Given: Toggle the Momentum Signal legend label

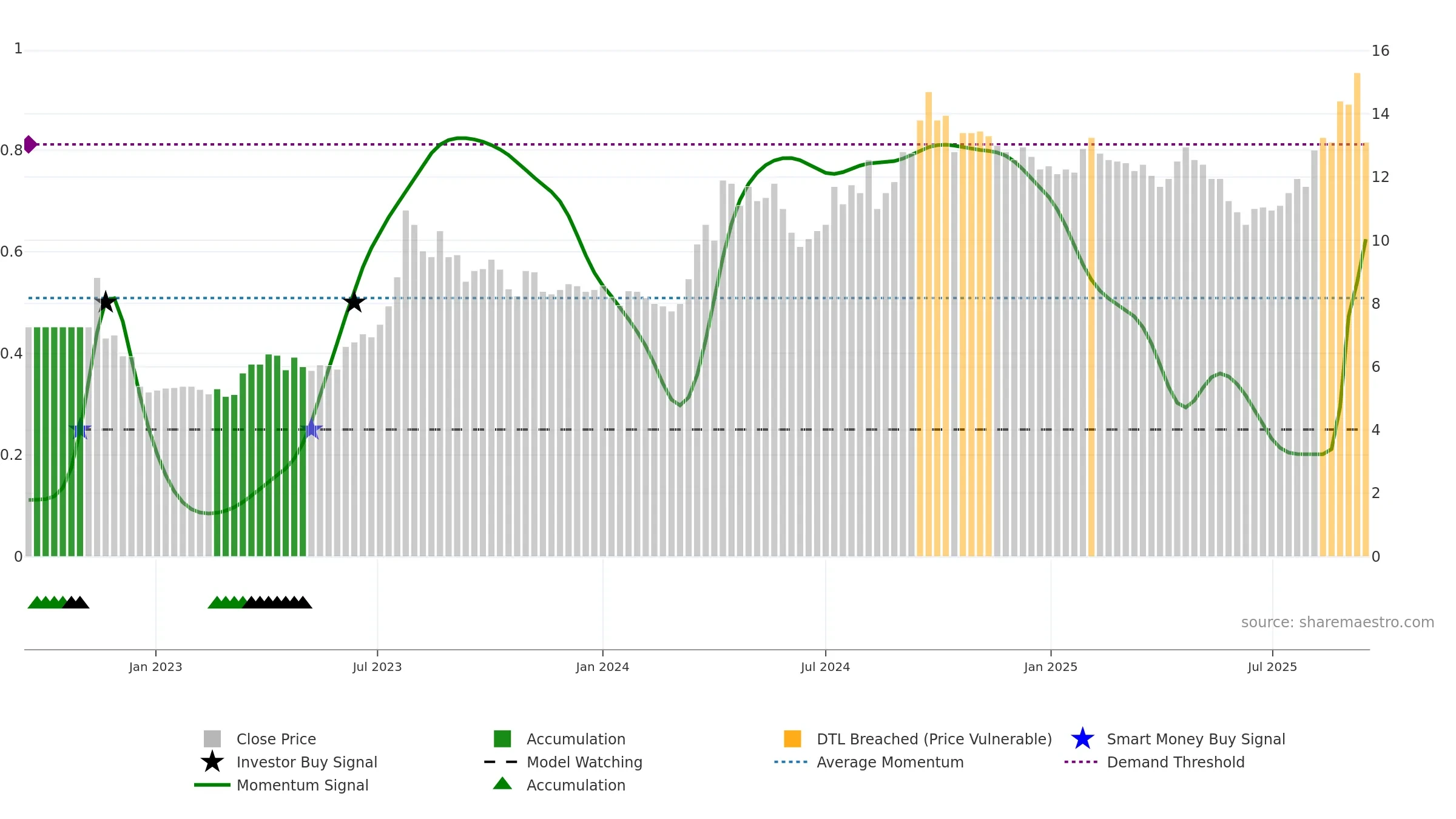Looking at the screenshot, I should click(x=303, y=785).
